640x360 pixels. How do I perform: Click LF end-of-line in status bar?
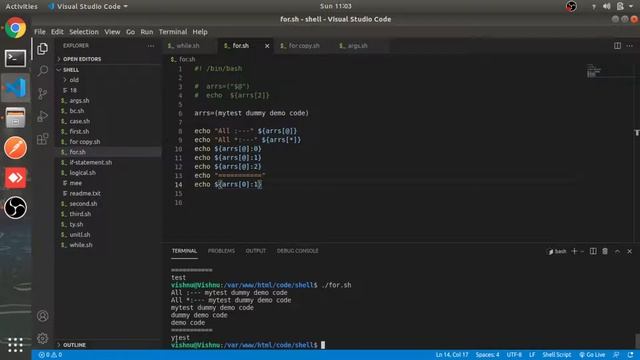tap(532, 355)
